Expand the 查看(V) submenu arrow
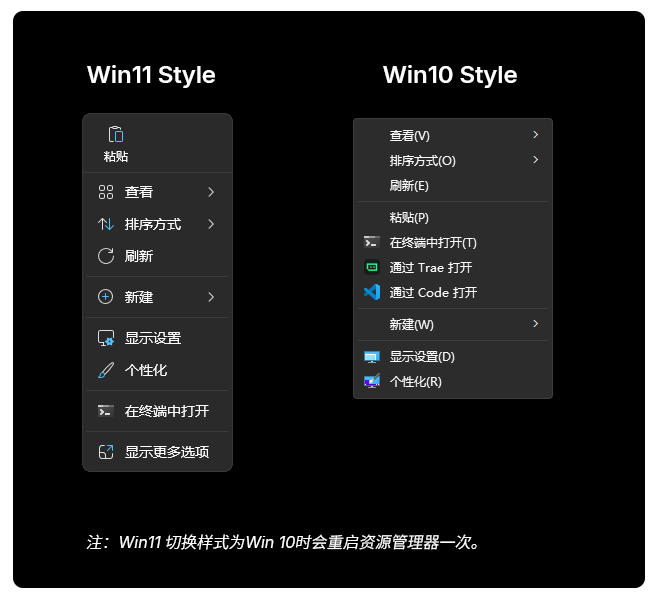656x604 pixels. pos(536,135)
